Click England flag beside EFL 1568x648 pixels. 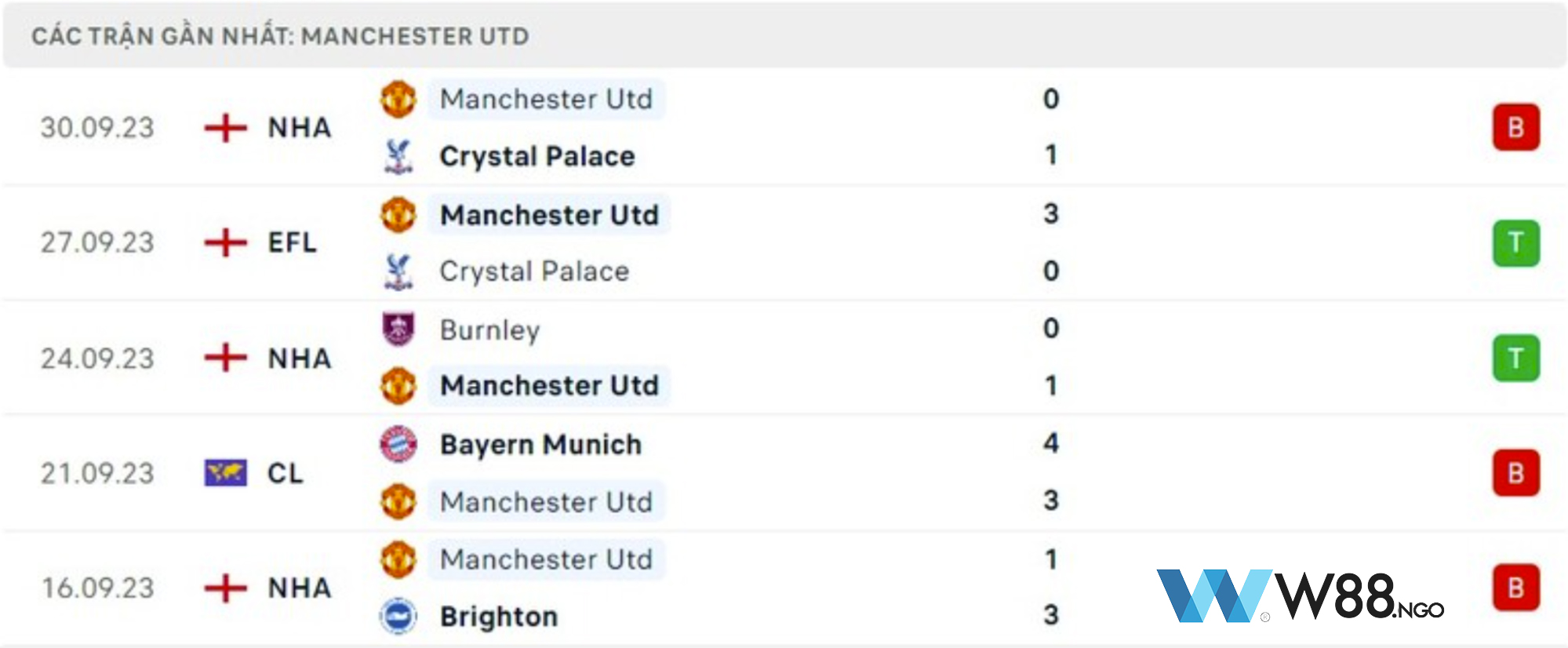[x=225, y=242]
